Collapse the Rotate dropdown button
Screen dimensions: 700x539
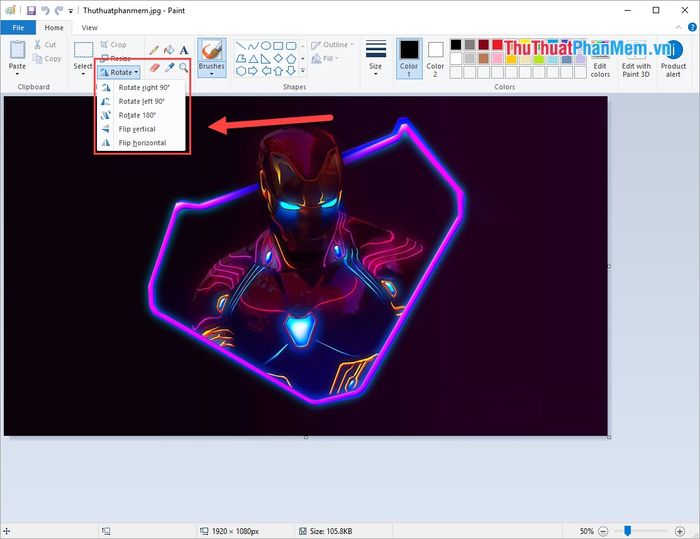coord(119,72)
